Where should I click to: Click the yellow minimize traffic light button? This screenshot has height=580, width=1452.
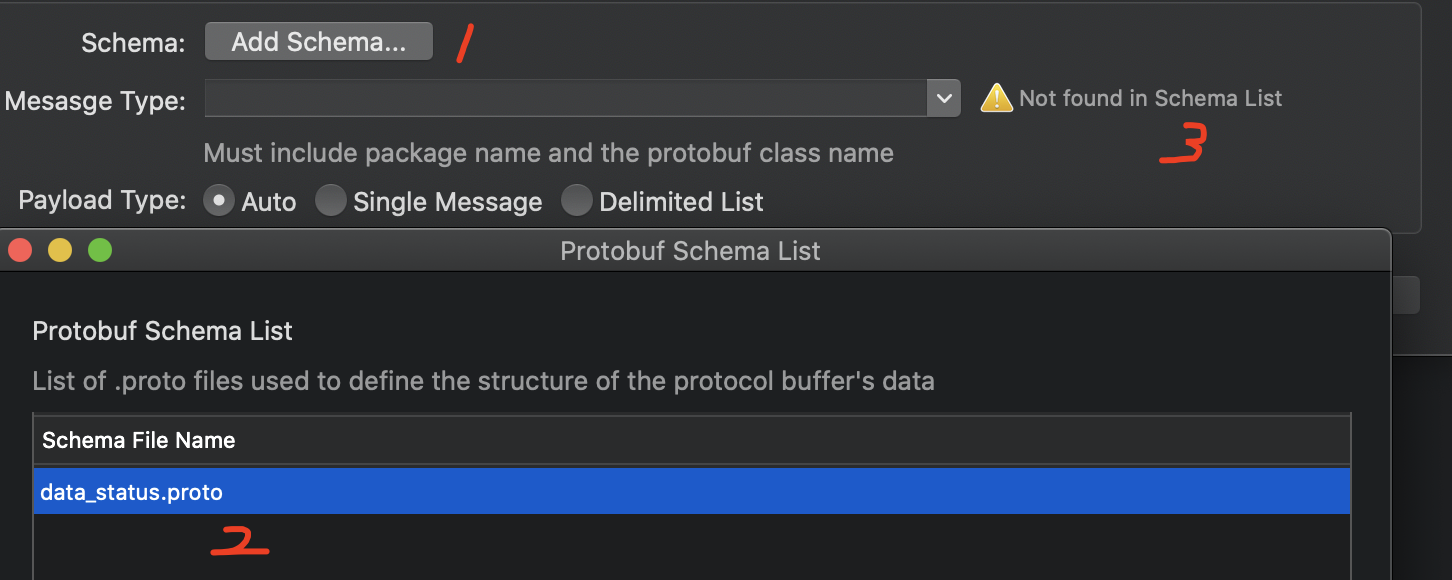(59, 250)
